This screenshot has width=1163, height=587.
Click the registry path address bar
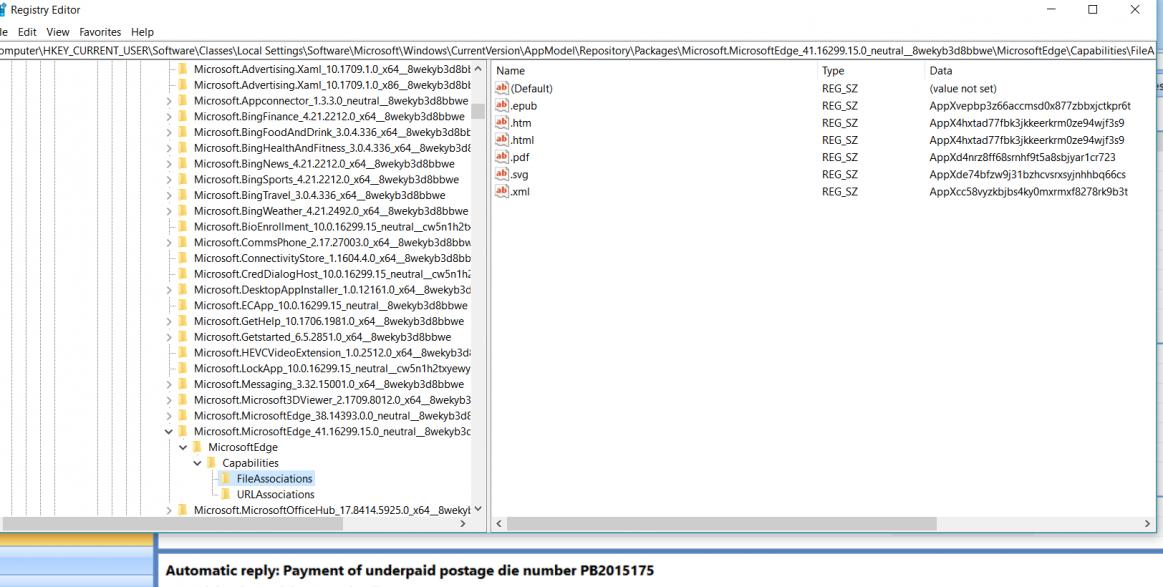(x=579, y=50)
